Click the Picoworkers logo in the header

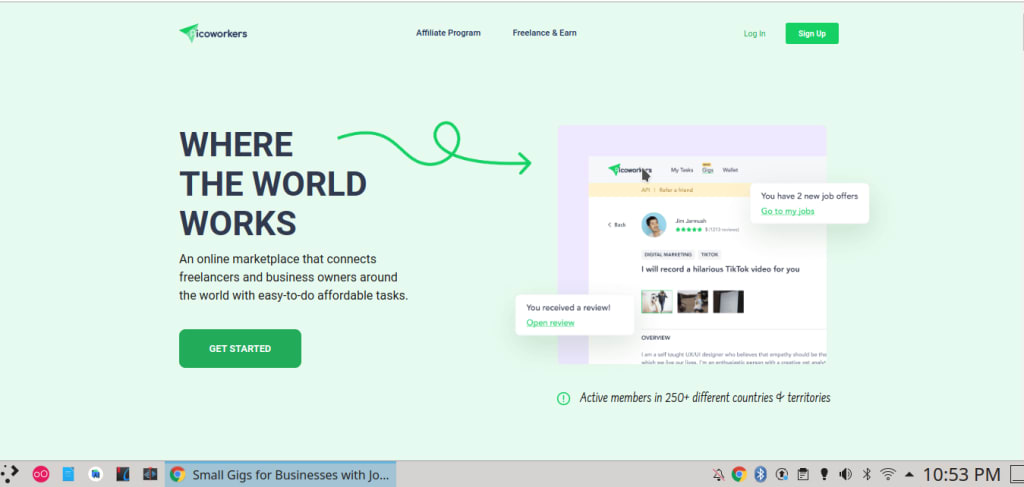coord(213,33)
